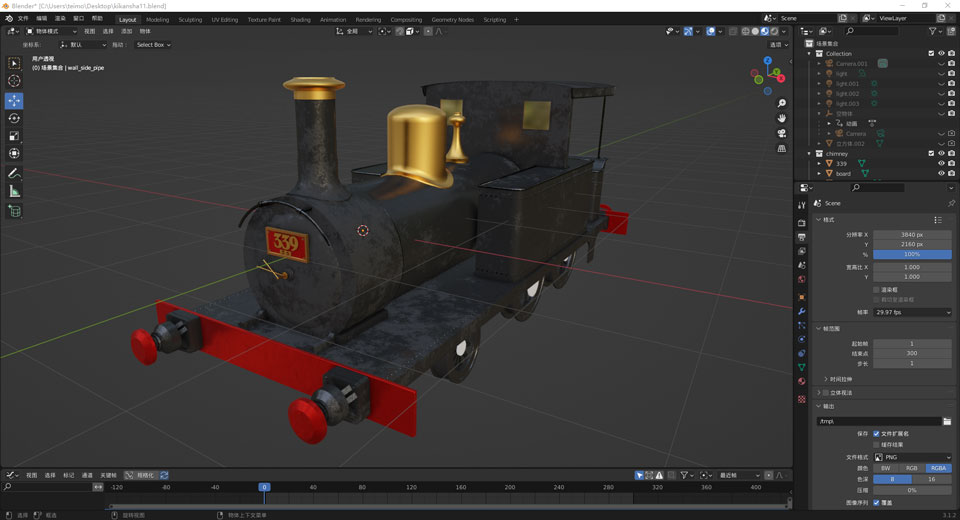960x520 pixels.
Task: Click the 压缩 0% compression slider
Action: pyautogui.click(x=912, y=490)
